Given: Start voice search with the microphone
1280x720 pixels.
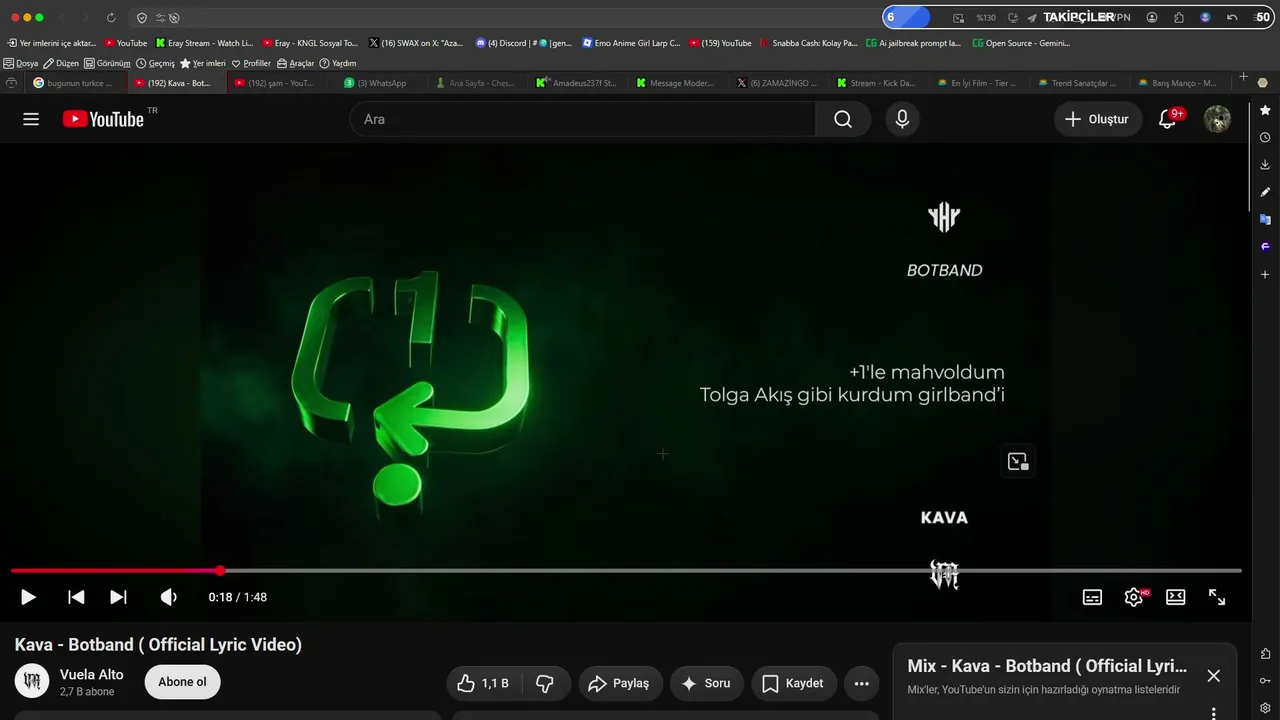Looking at the screenshot, I should tap(902, 119).
